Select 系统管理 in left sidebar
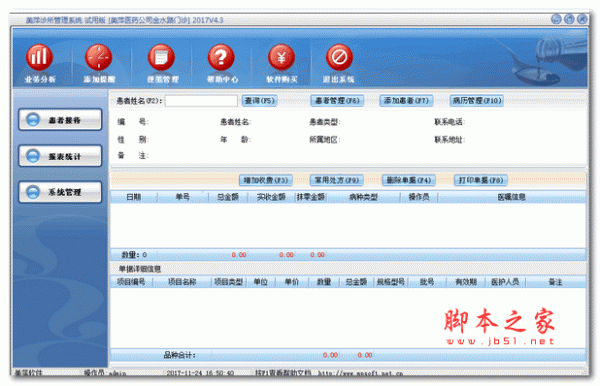The height and width of the screenshot is (386, 600). click(60, 192)
